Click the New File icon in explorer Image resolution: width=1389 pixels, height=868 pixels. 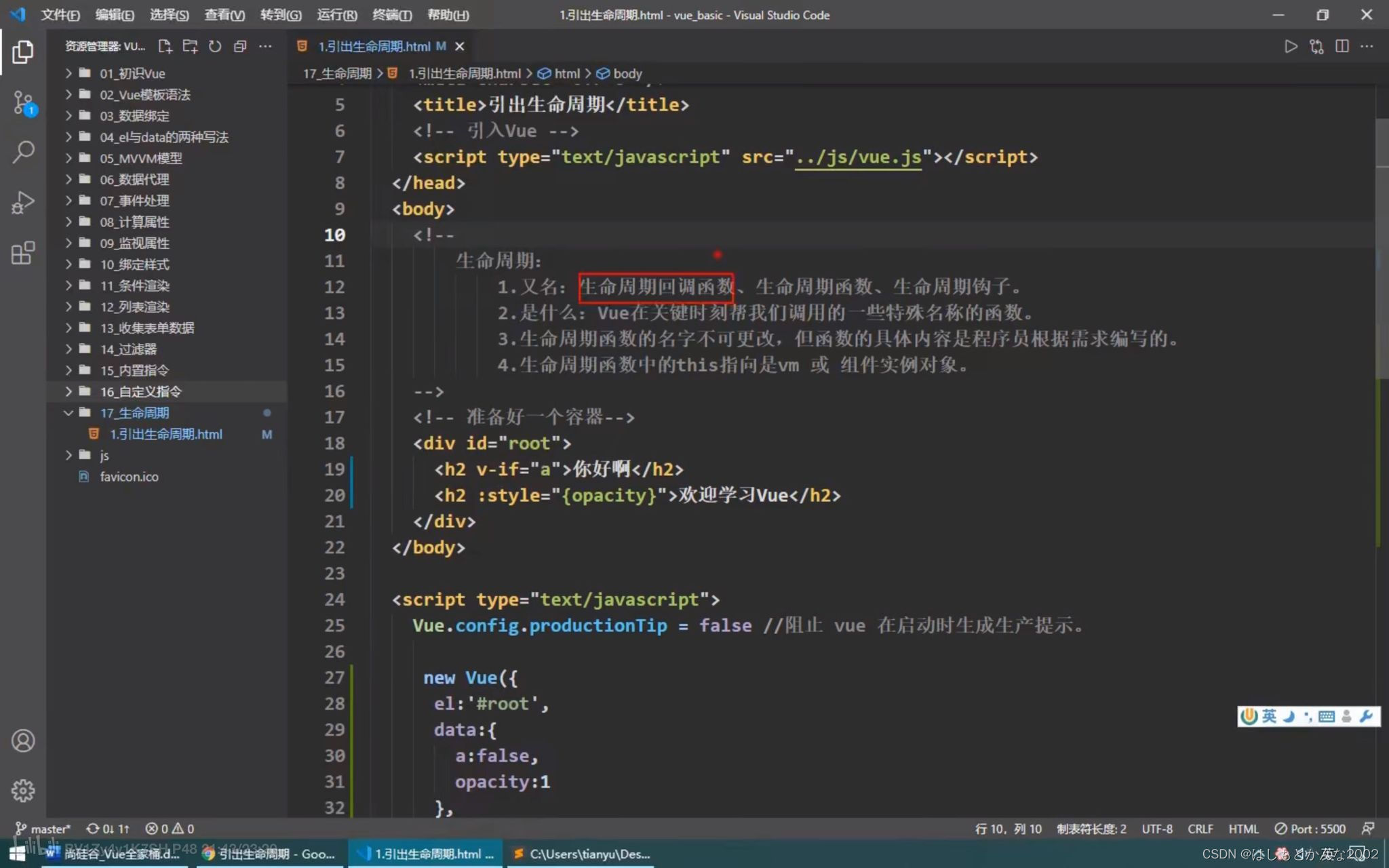pos(165,46)
